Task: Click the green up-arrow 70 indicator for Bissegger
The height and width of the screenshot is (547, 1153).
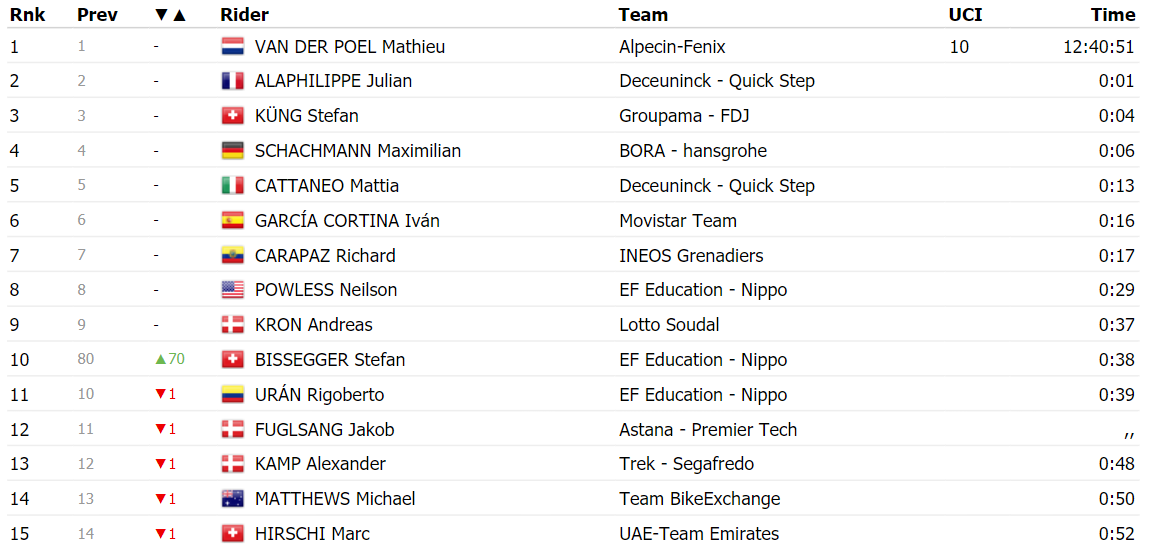Action: coord(169,360)
